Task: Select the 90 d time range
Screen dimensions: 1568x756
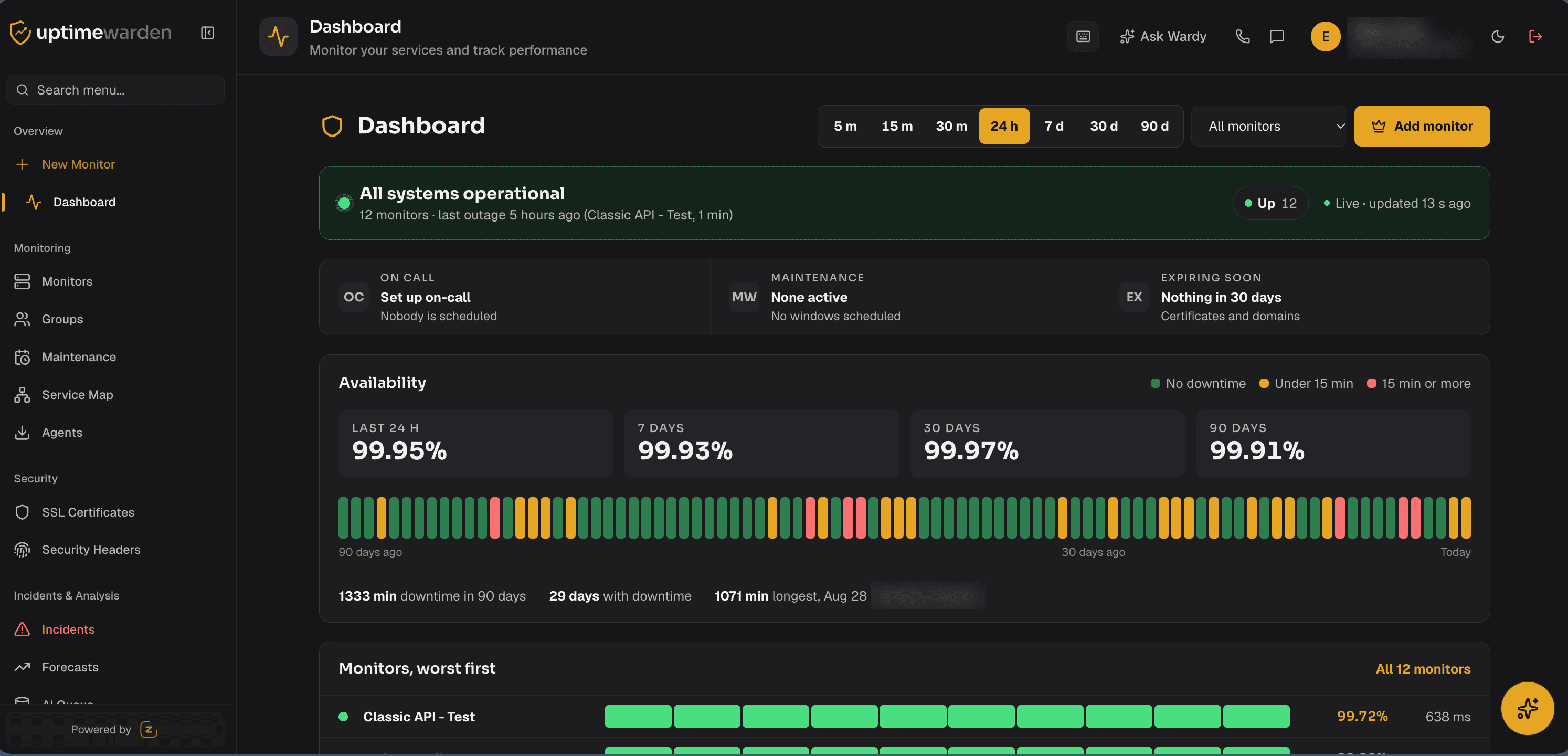Action: [1154, 126]
